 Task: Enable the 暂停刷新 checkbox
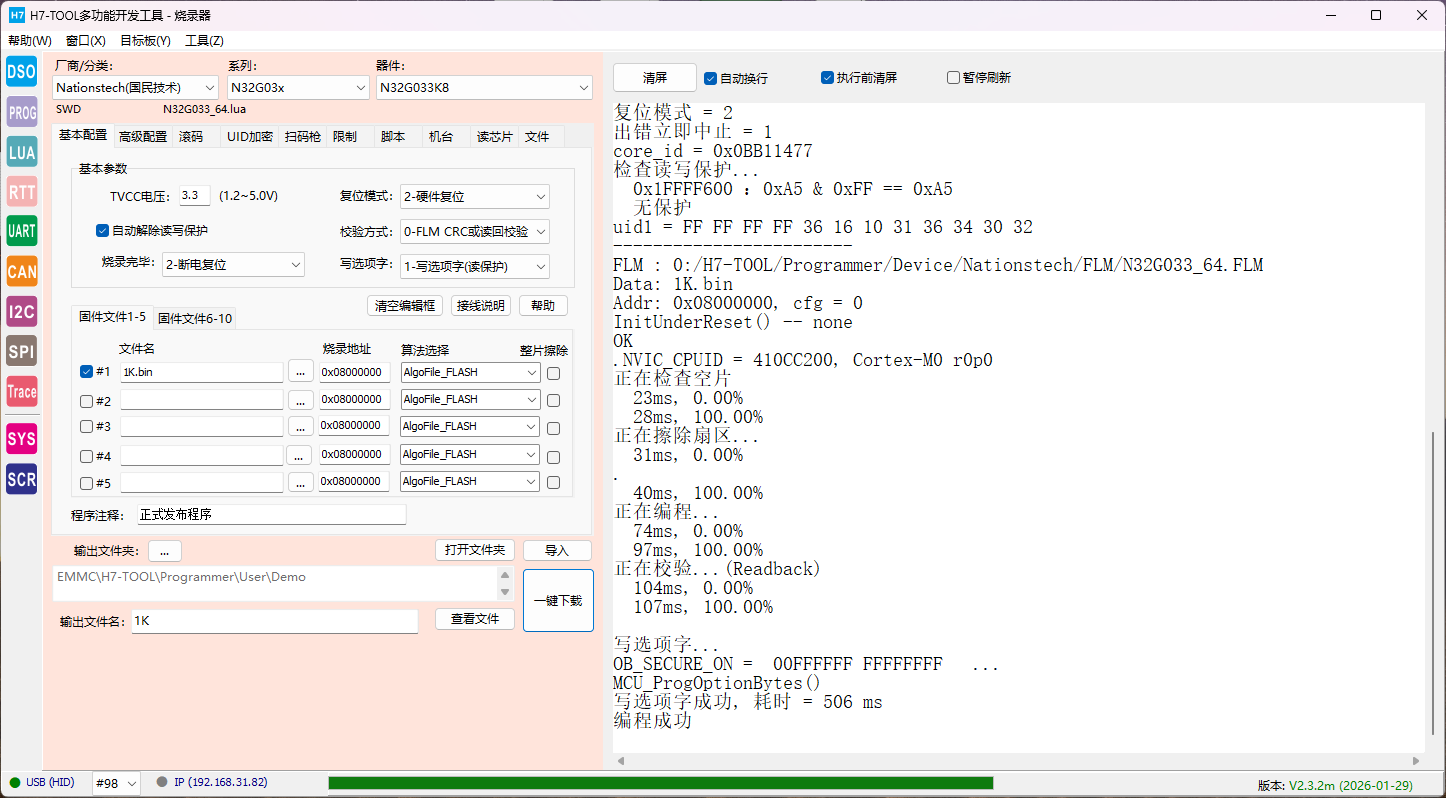click(x=954, y=78)
